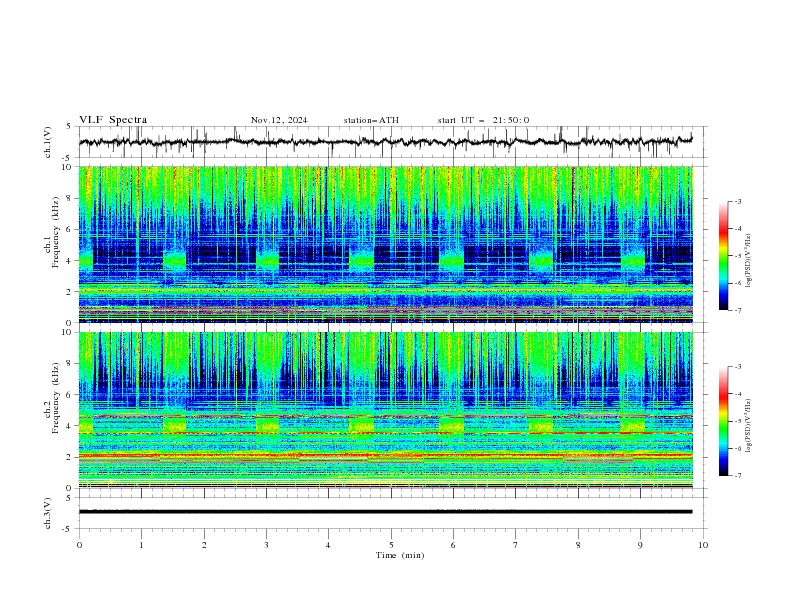This screenshot has height=612, width=792.
Task: Select the "start UT = 21:50:0" header text
Action: pos(483,120)
